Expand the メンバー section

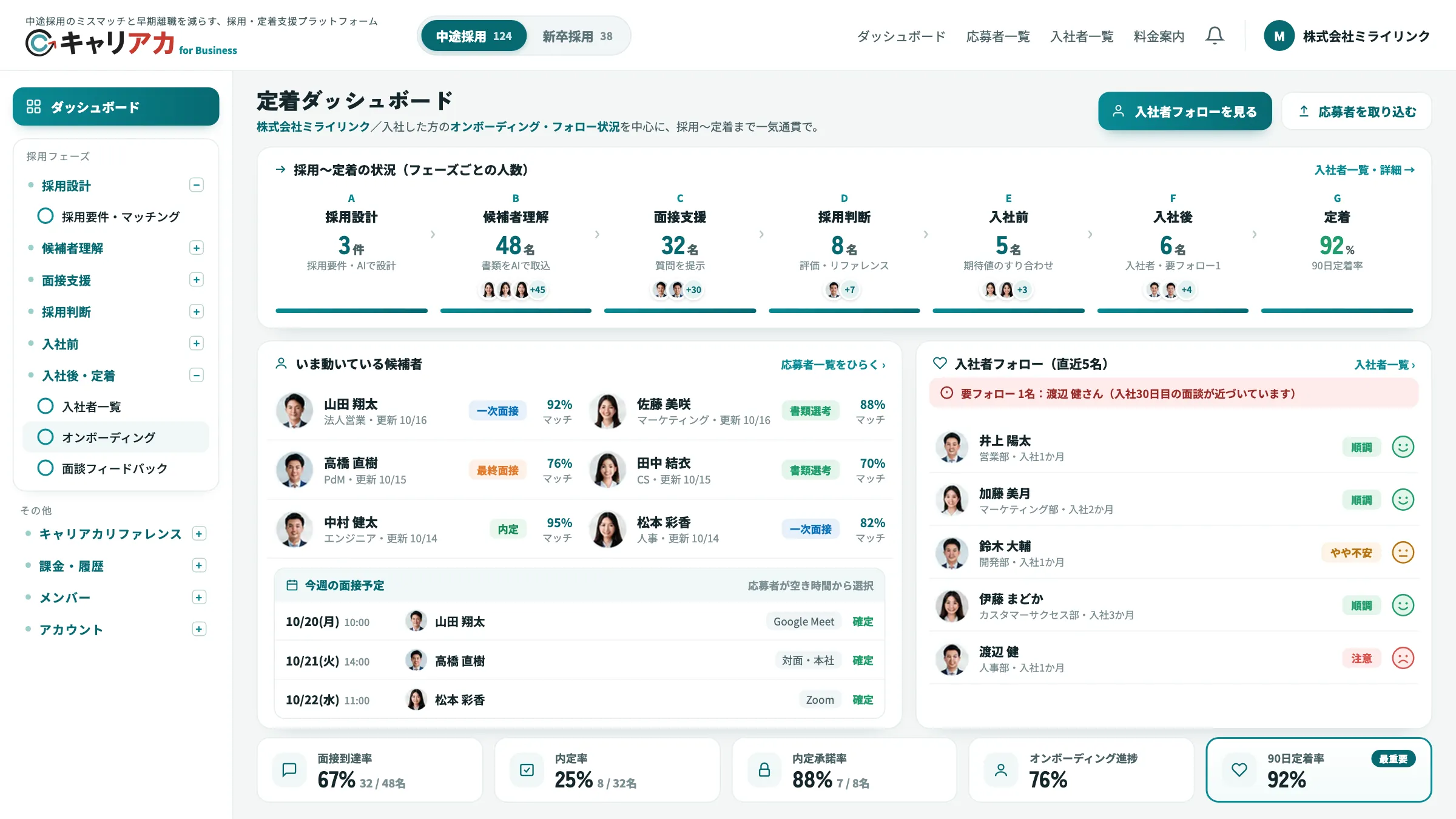click(x=199, y=597)
